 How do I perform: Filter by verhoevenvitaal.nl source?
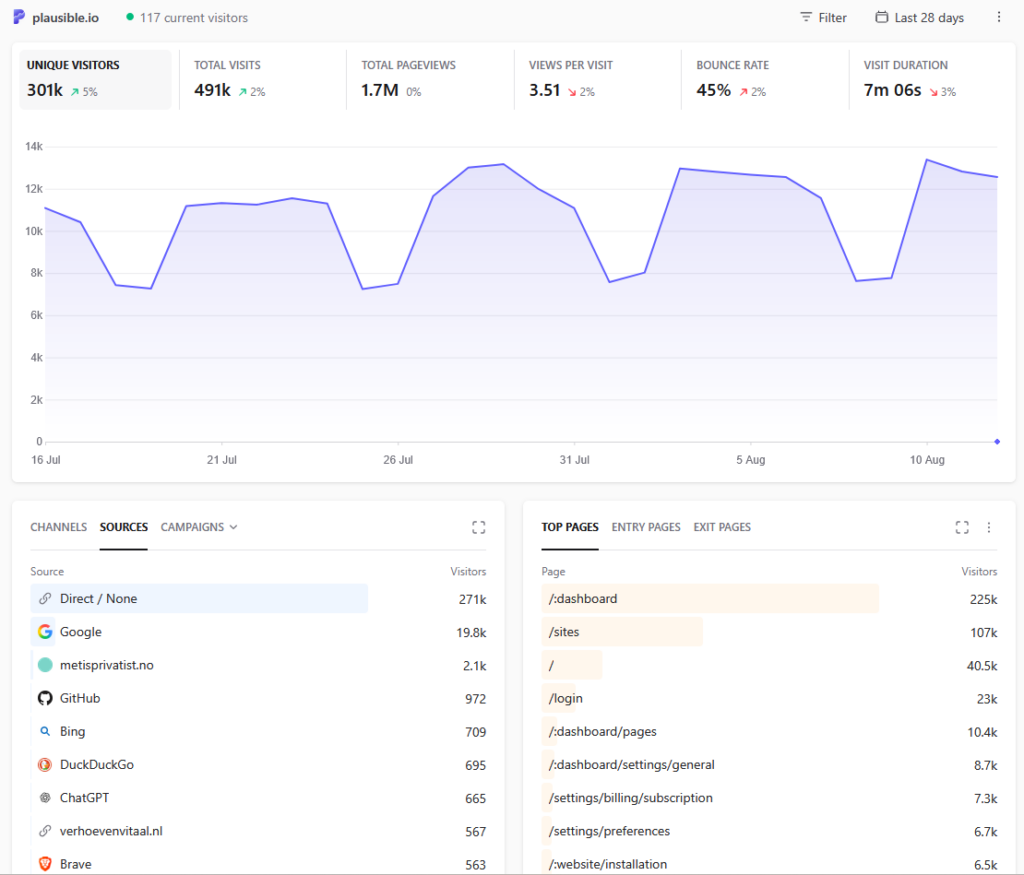[x=111, y=831]
